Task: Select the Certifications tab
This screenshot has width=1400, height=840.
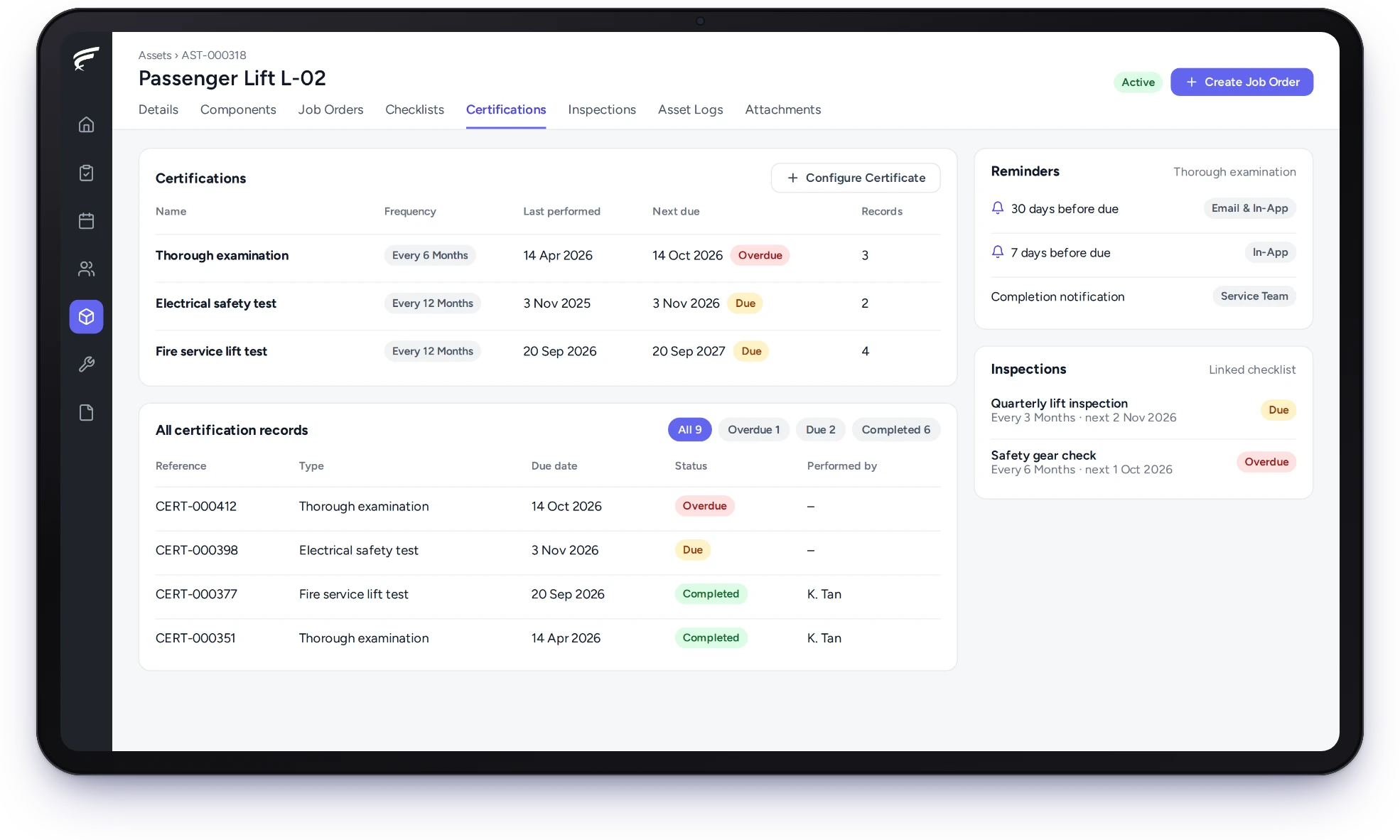Action: (x=506, y=109)
